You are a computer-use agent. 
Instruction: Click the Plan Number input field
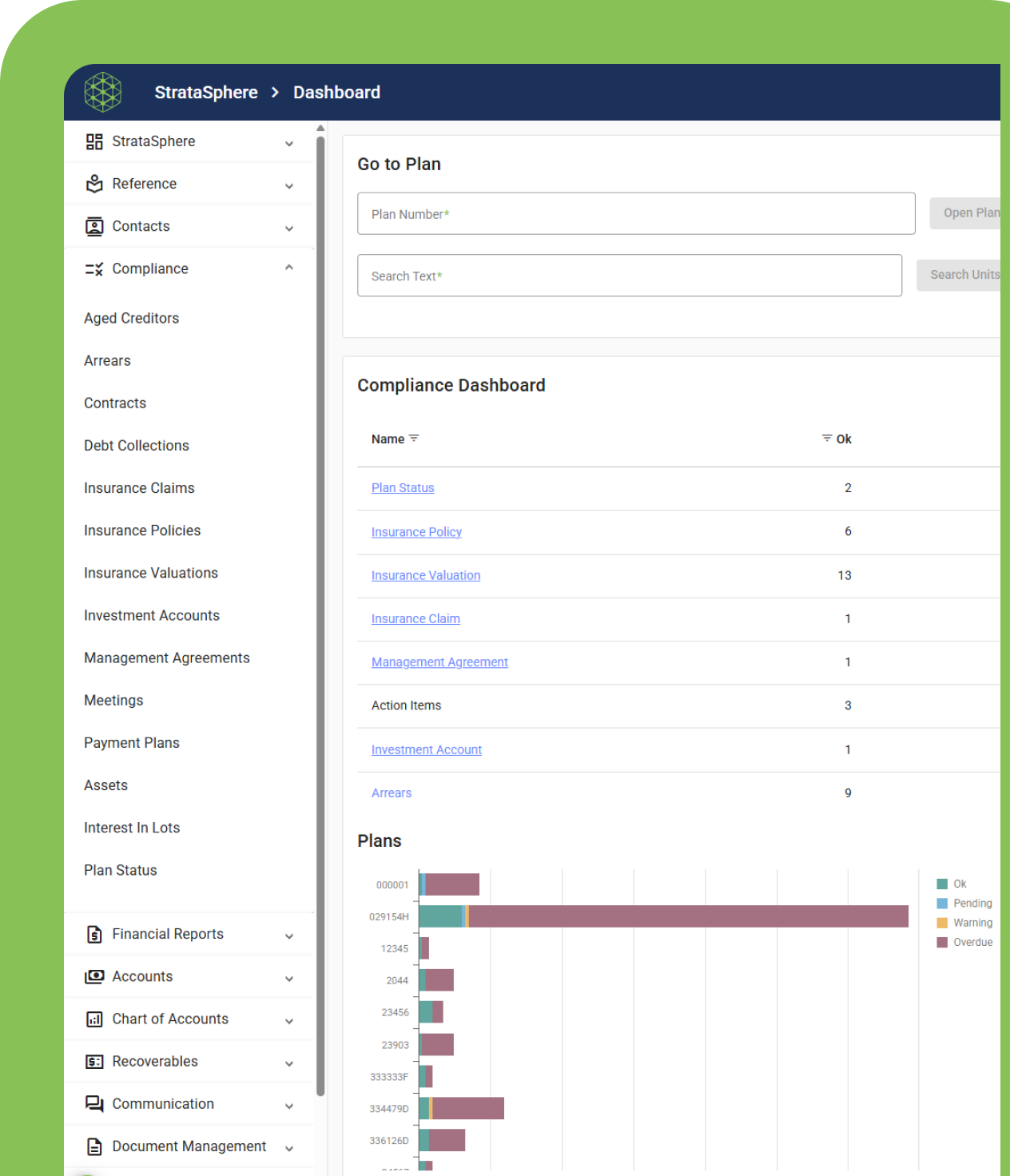tap(635, 213)
